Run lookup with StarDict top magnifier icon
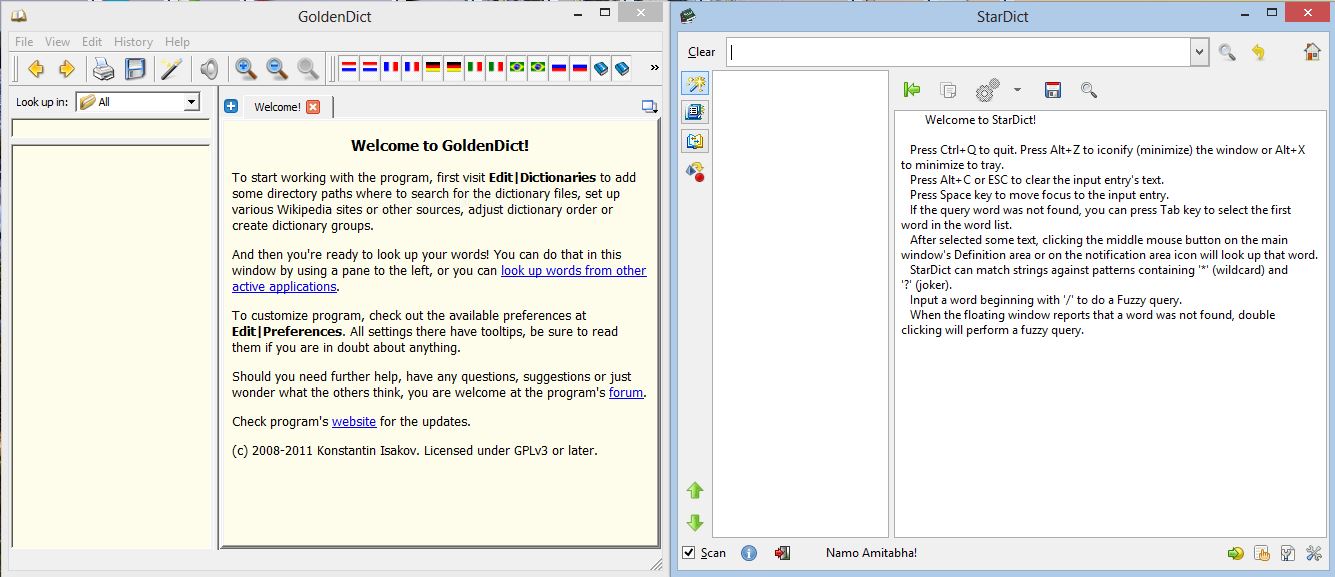Viewport: 1335px width, 577px height. (x=1227, y=52)
